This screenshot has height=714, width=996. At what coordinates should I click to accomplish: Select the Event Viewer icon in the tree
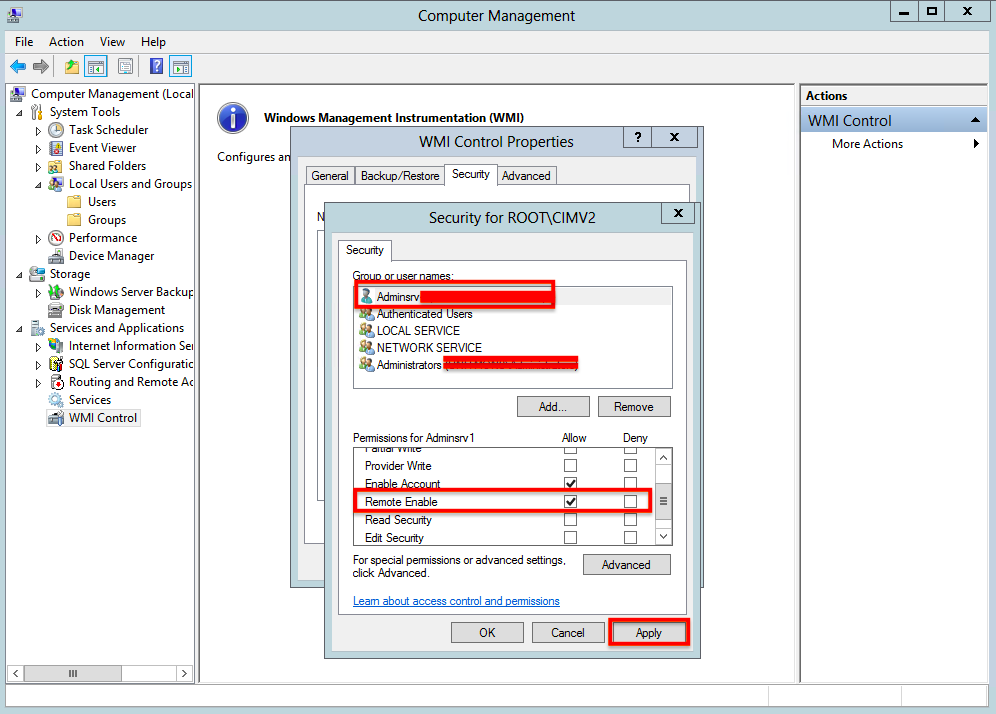(x=56, y=148)
